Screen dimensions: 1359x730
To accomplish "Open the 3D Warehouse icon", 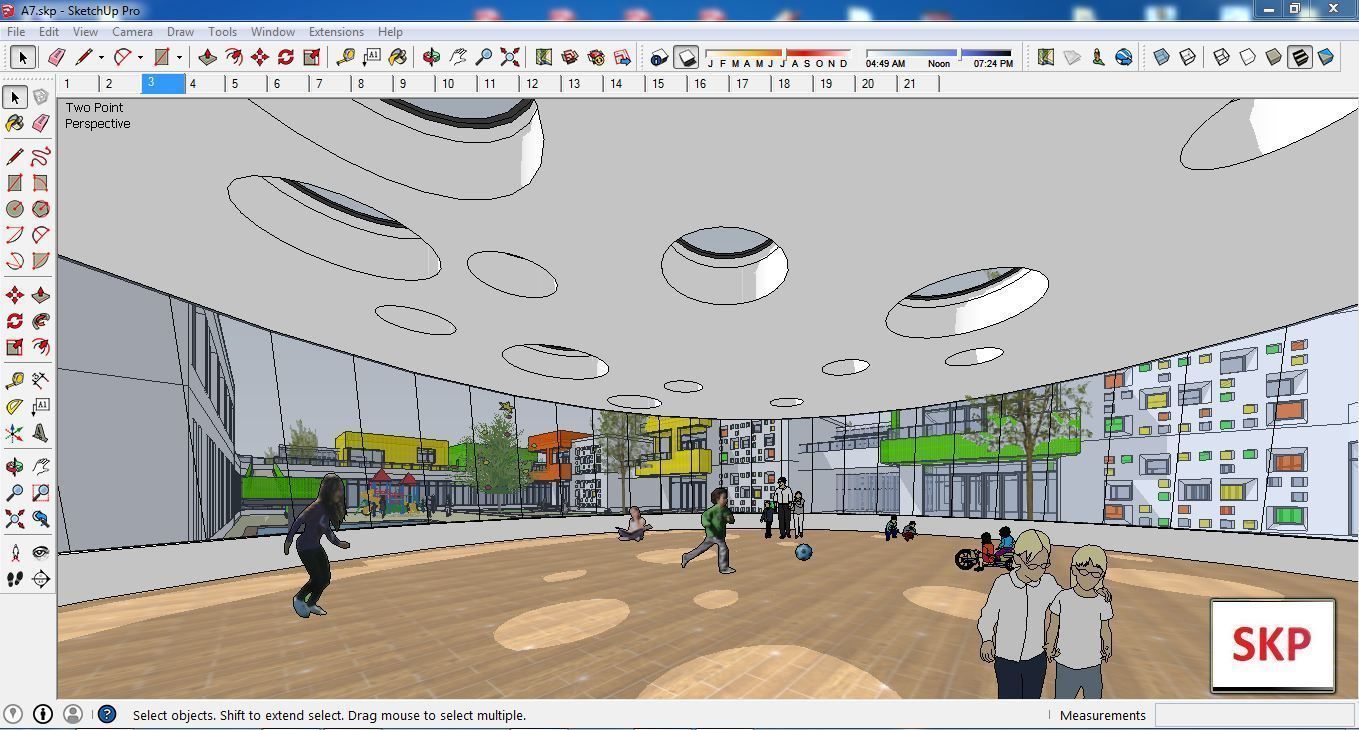I will 570,57.
